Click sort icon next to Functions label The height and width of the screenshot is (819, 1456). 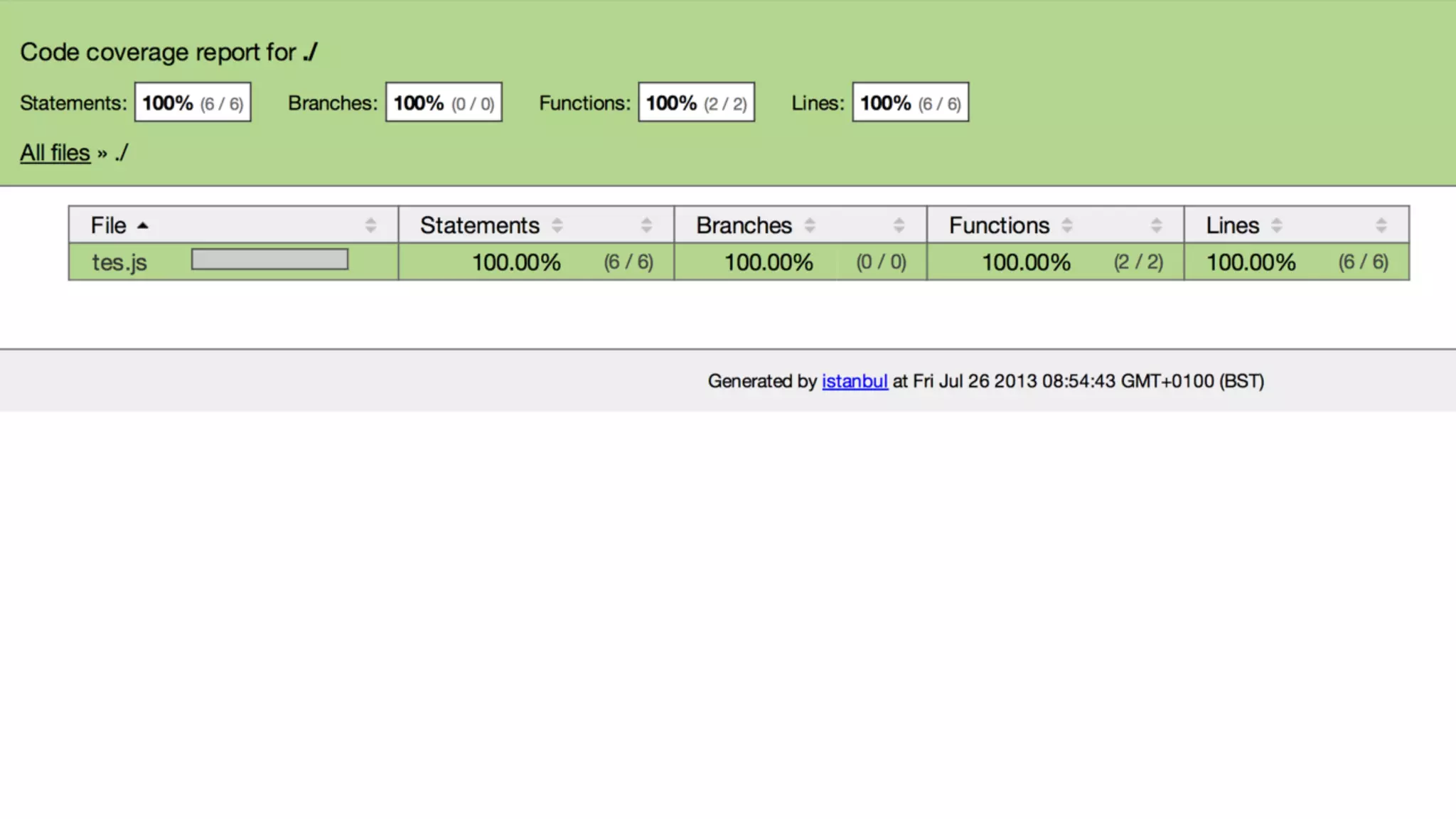(1067, 226)
